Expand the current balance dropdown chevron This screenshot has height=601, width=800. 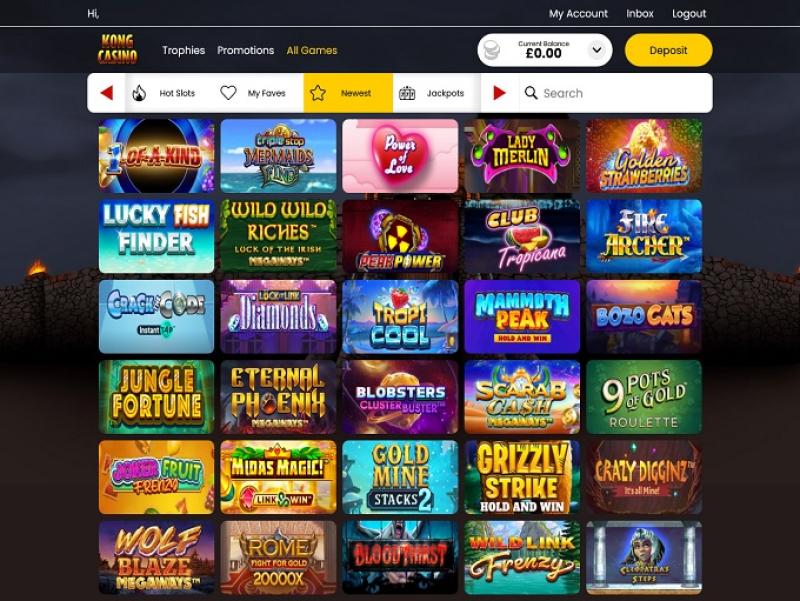coord(596,50)
